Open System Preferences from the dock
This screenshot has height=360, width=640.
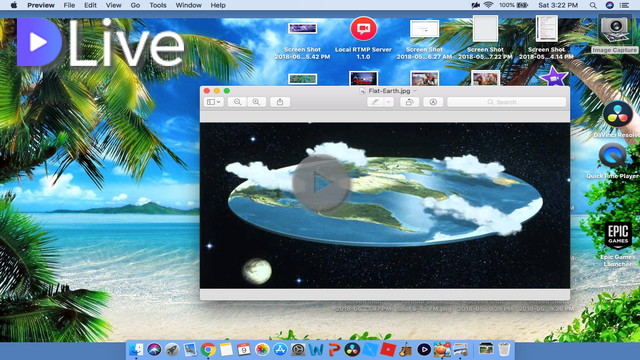[298, 350]
